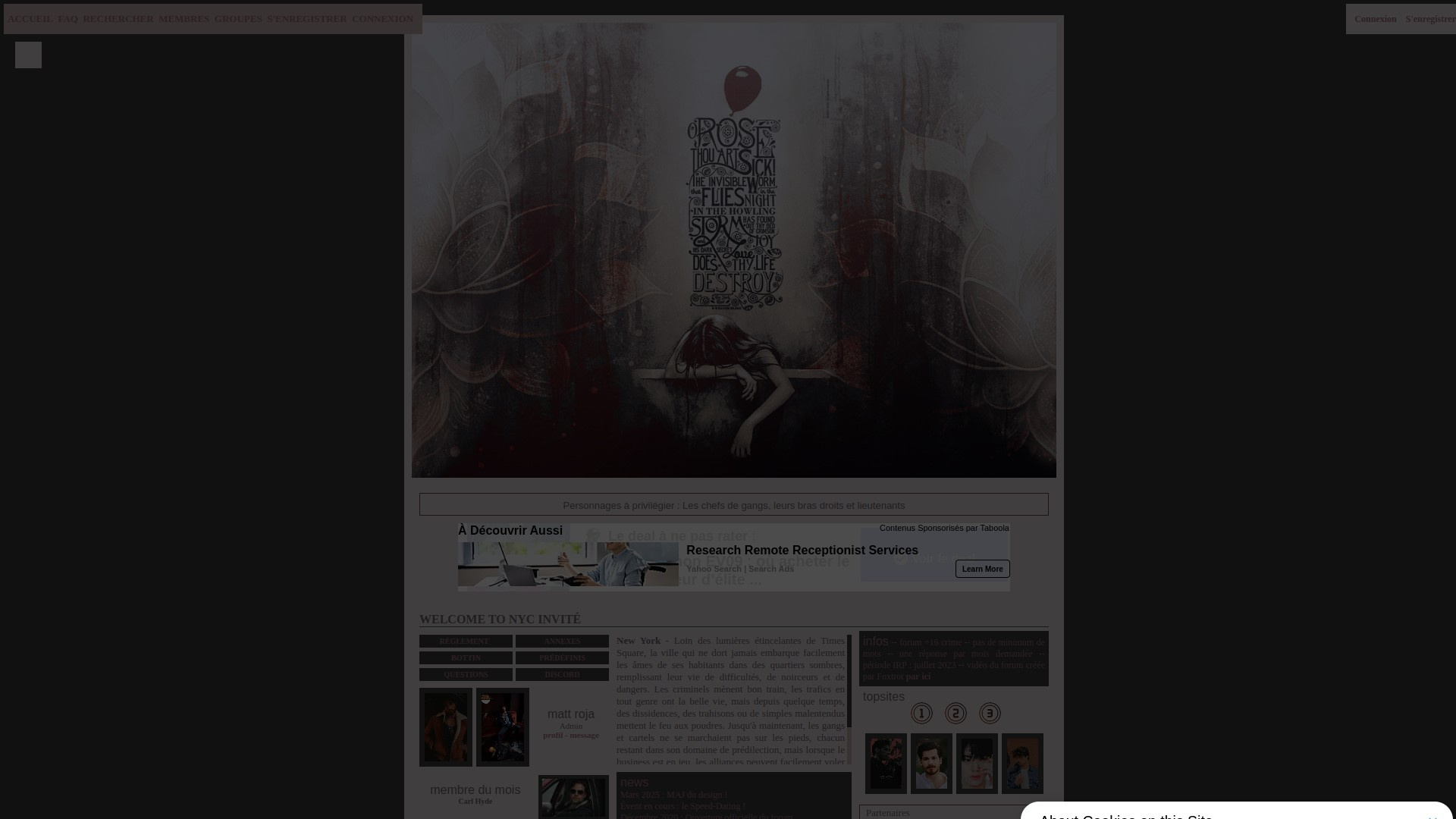Click the 'WELCOME TO NYC INVITÉ' heading
1456x819 pixels.
point(500,619)
